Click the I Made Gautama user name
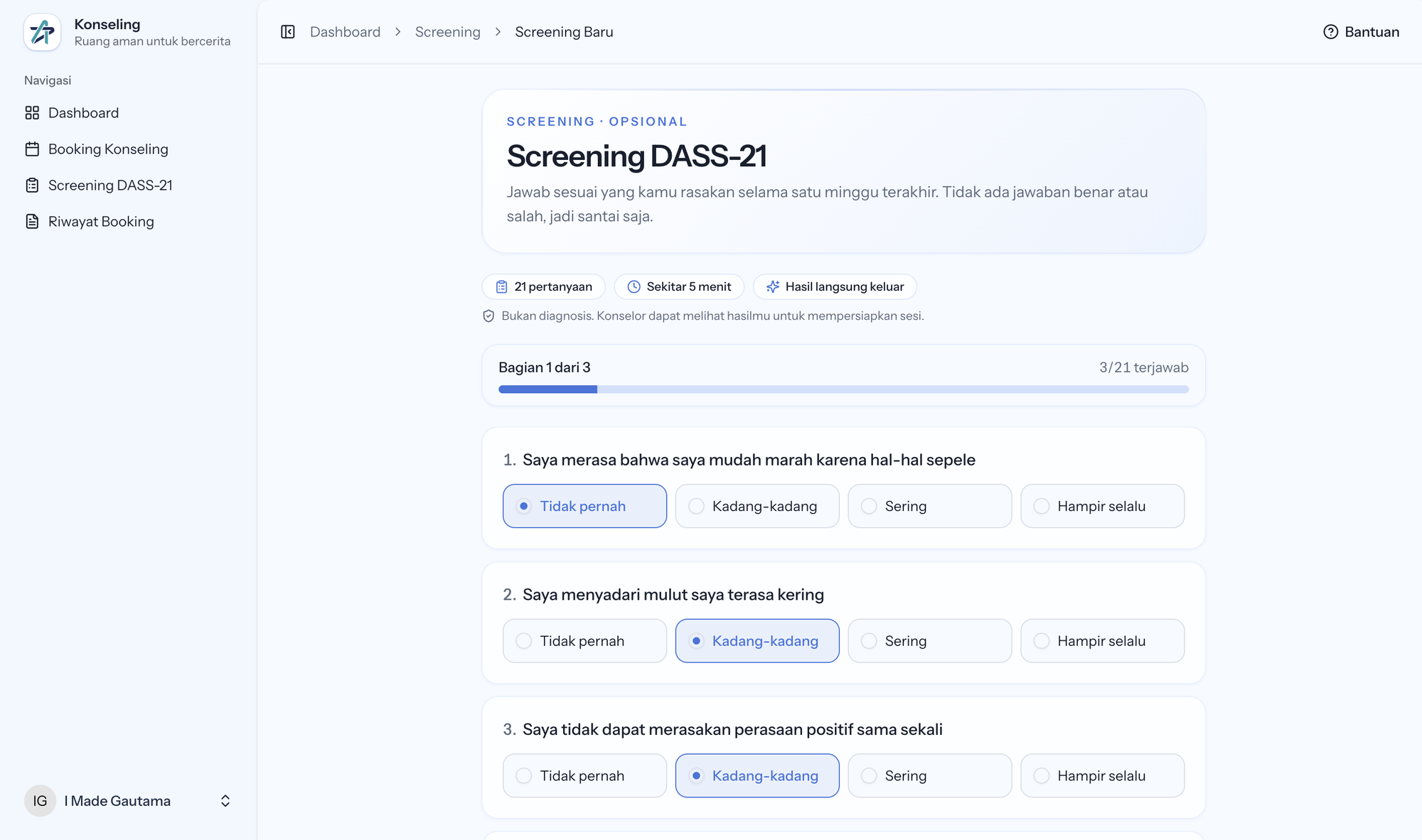The width and height of the screenshot is (1422, 840). (x=117, y=801)
